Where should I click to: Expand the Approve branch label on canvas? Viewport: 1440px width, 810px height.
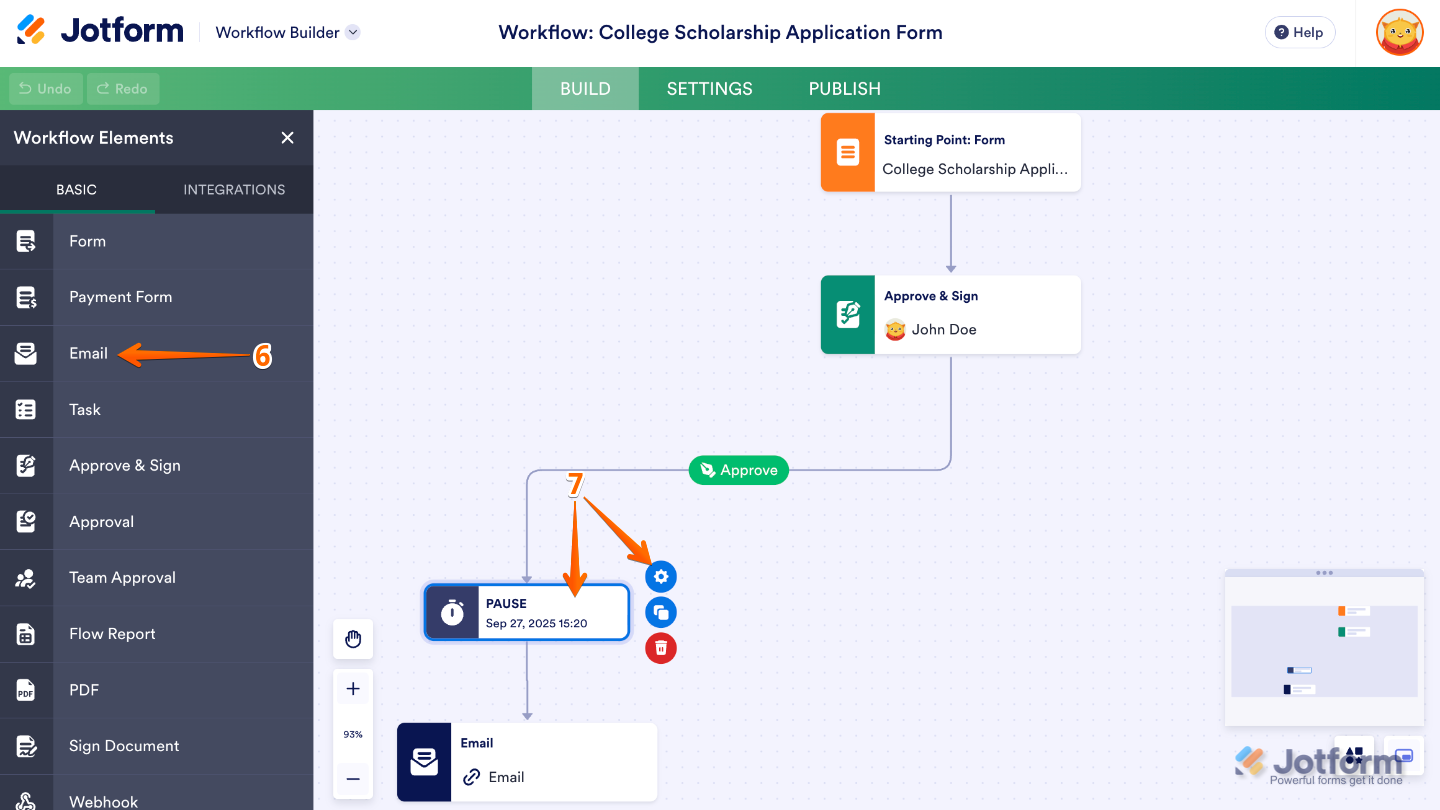click(x=738, y=470)
